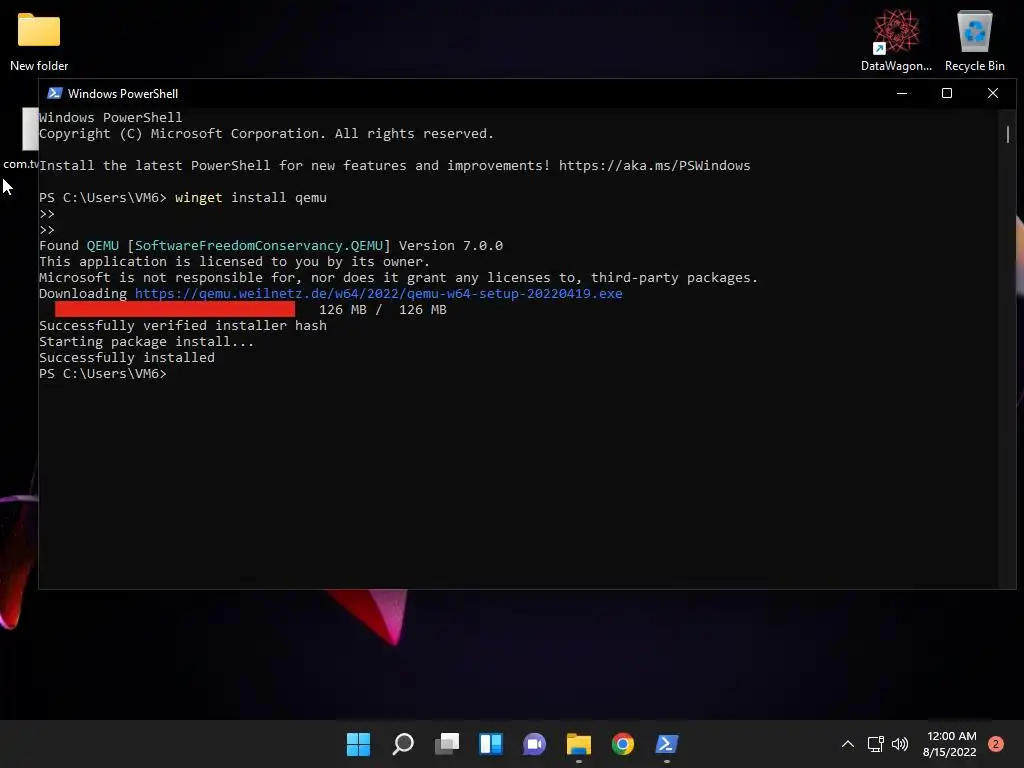Click the "winget install qemu" command text
Image resolution: width=1024 pixels, height=768 pixels.
[251, 198]
